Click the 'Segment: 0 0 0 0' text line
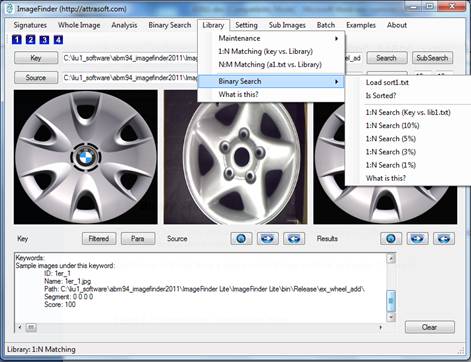This screenshot has height=362, width=471. pyautogui.click(x=69, y=297)
